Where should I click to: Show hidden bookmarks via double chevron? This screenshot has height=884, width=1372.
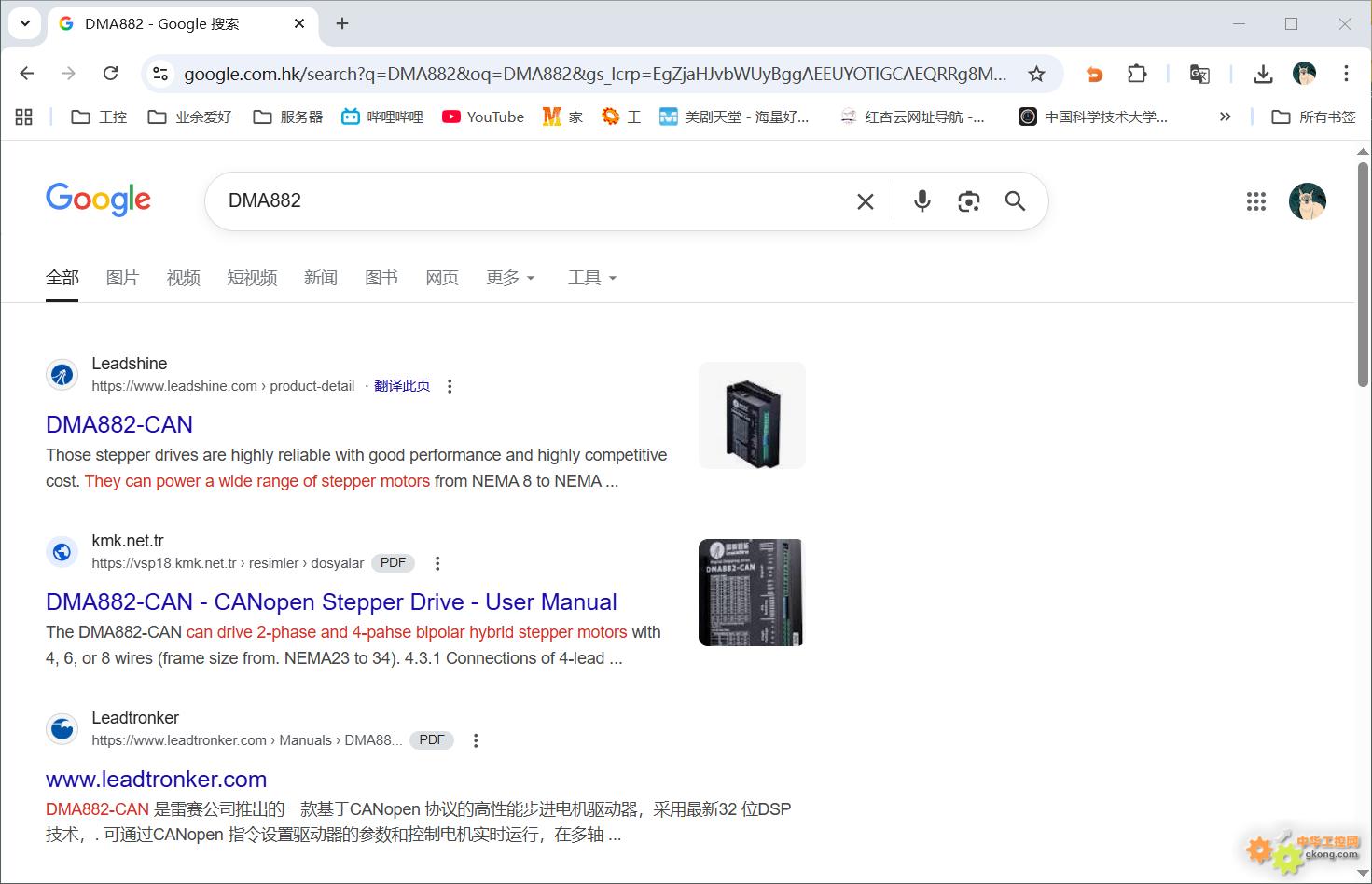tap(1225, 117)
